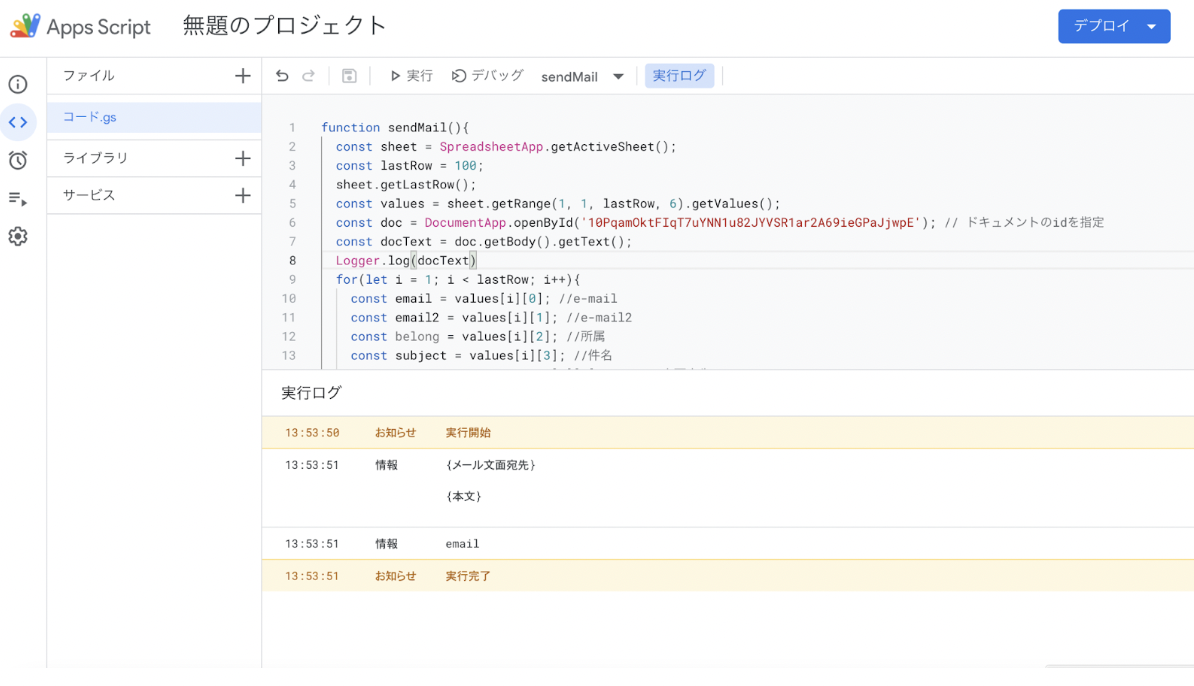
Task: Add a service with plus icon
Action: [242, 196]
